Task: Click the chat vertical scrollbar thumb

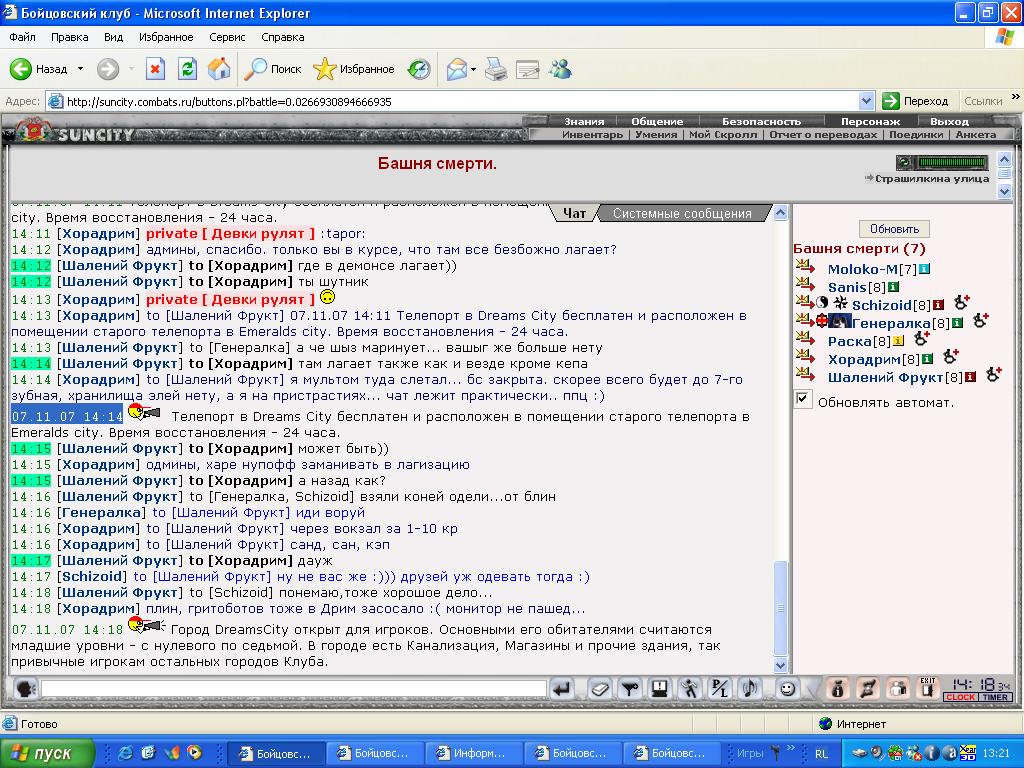Action: [781, 607]
